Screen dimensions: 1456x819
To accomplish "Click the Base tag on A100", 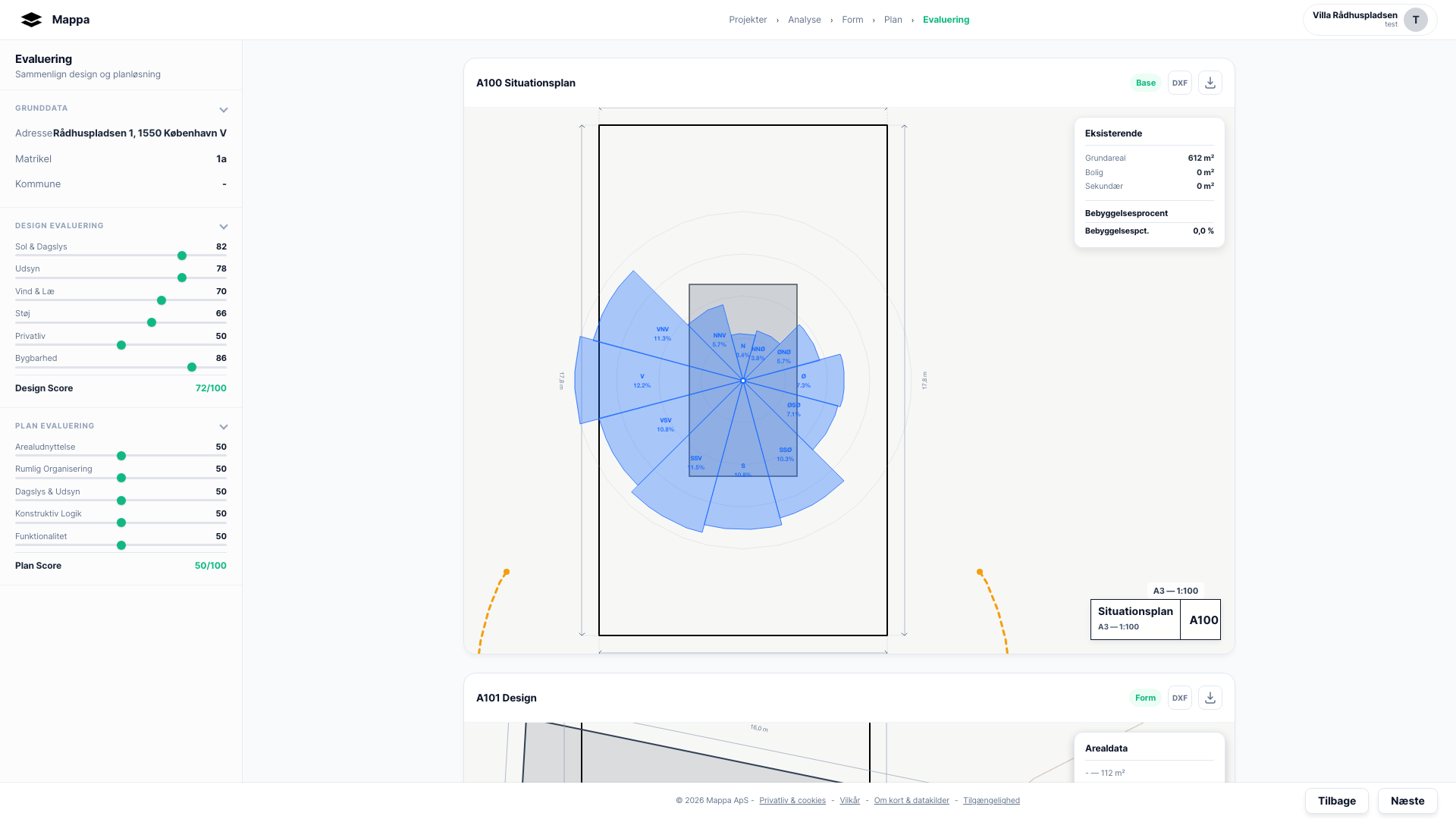I will (x=1146, y=83).
